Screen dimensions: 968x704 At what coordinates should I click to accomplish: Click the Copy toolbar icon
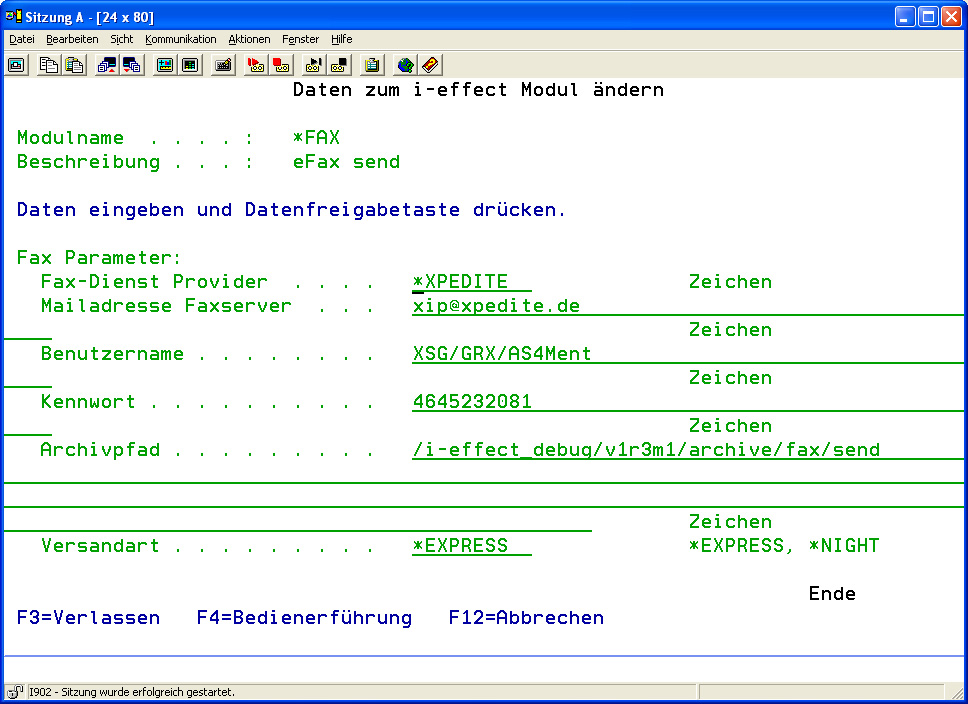[49, 65]
